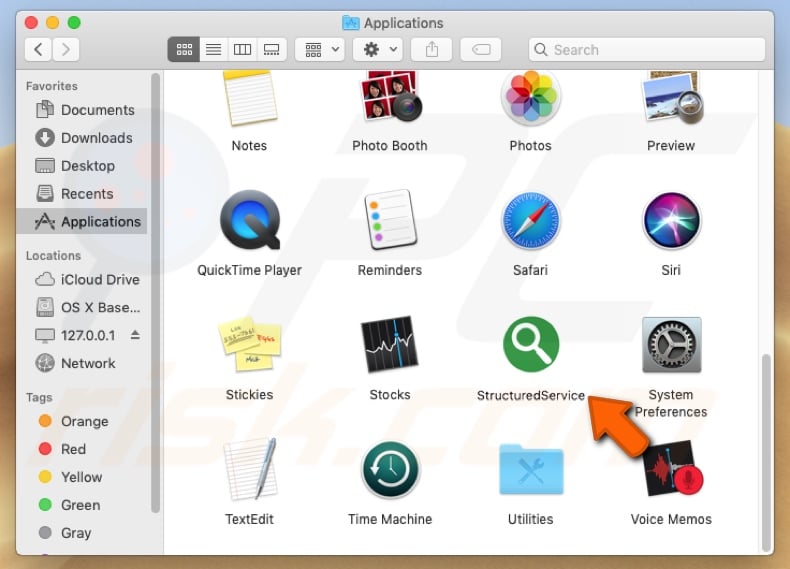Click the sidebar vertical scrollbar

155,293
